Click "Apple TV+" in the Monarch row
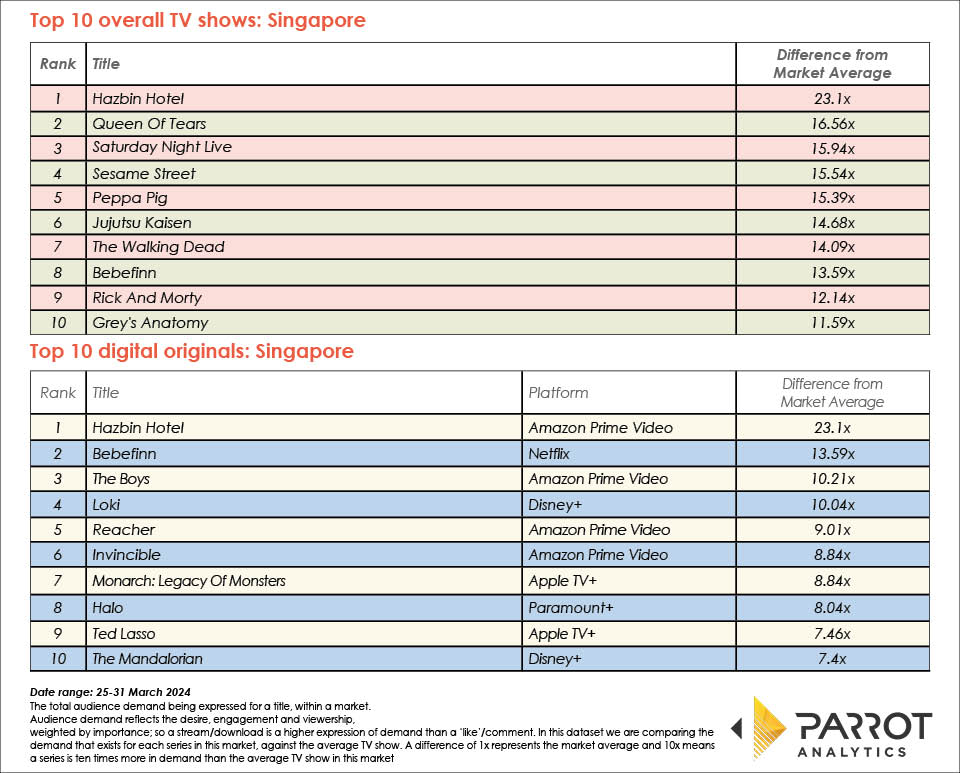 tap(563, 581)
